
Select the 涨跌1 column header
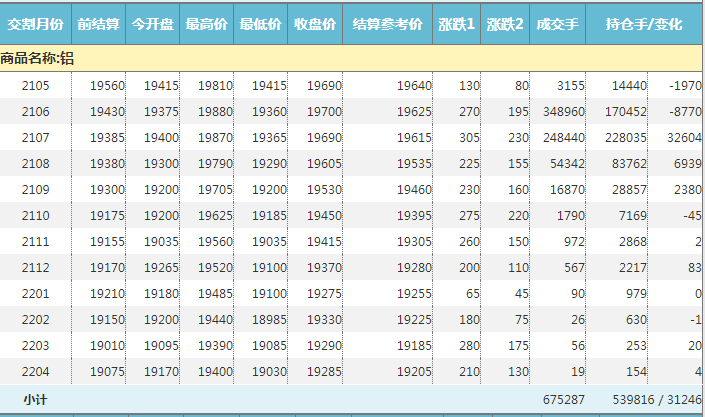coord(457,23)
